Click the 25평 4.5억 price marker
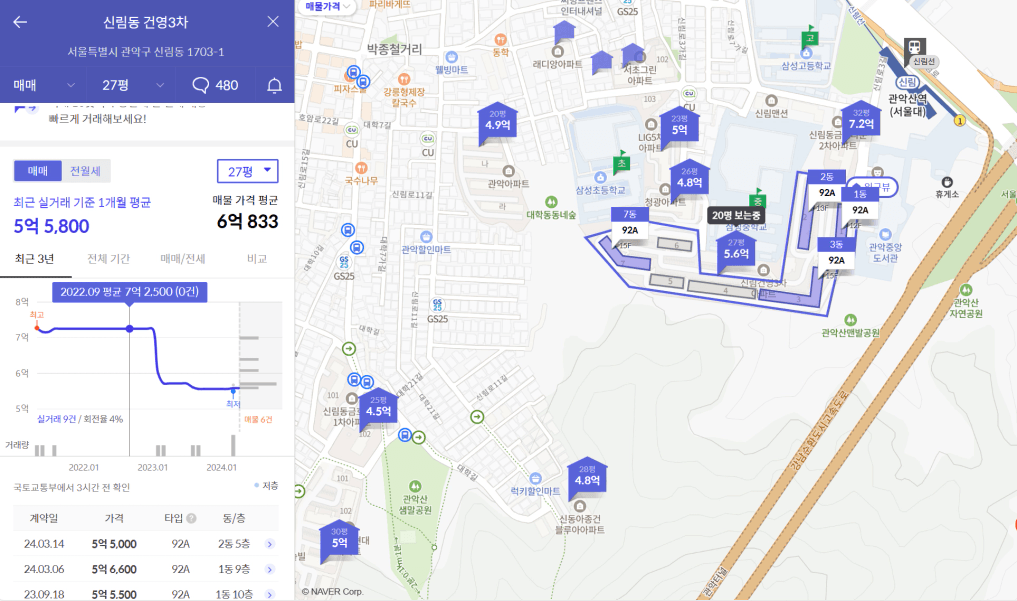This screenshot has height=601, width=1017. [378, 407]
